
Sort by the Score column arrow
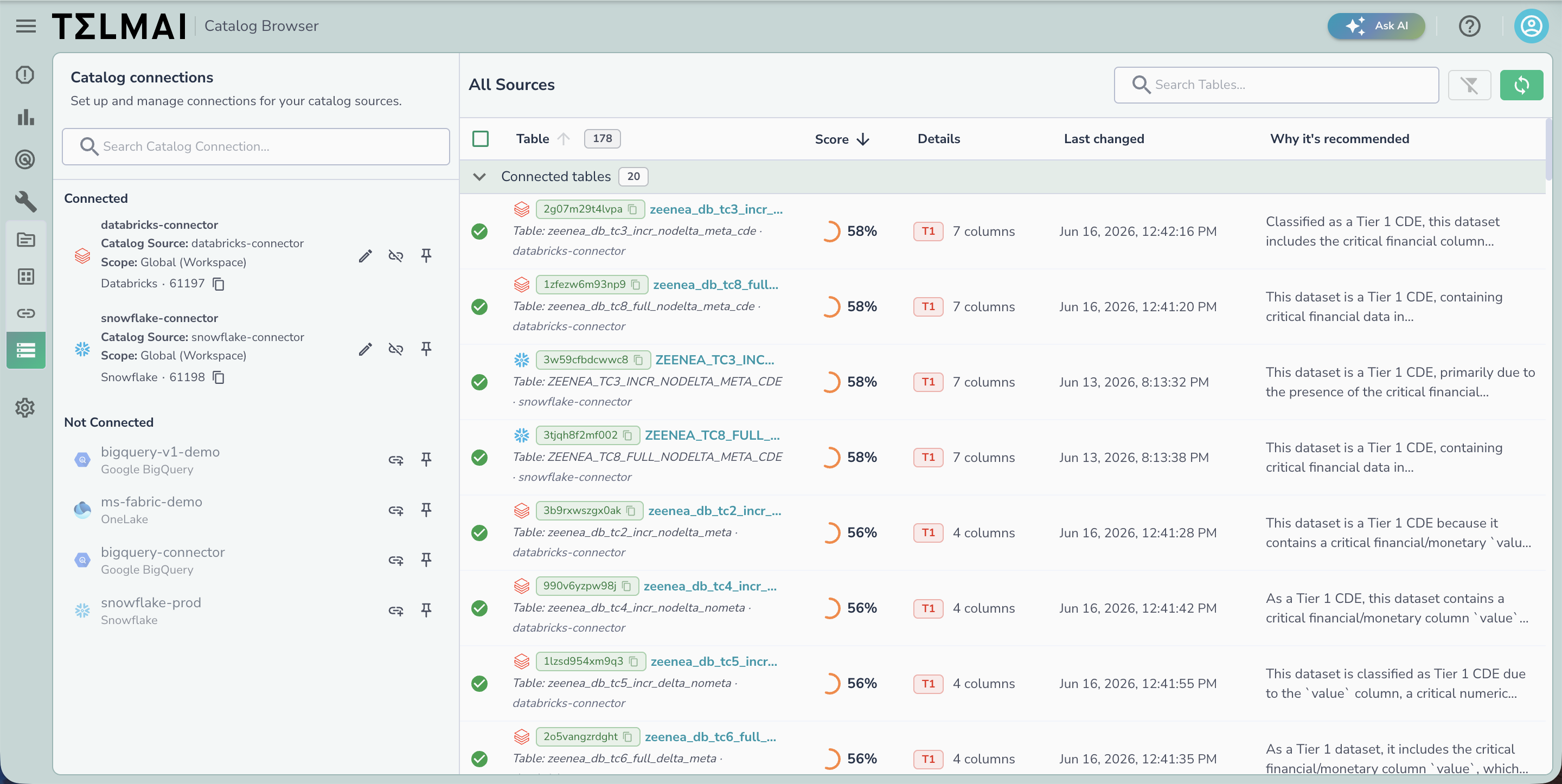(x=863, y=139)
